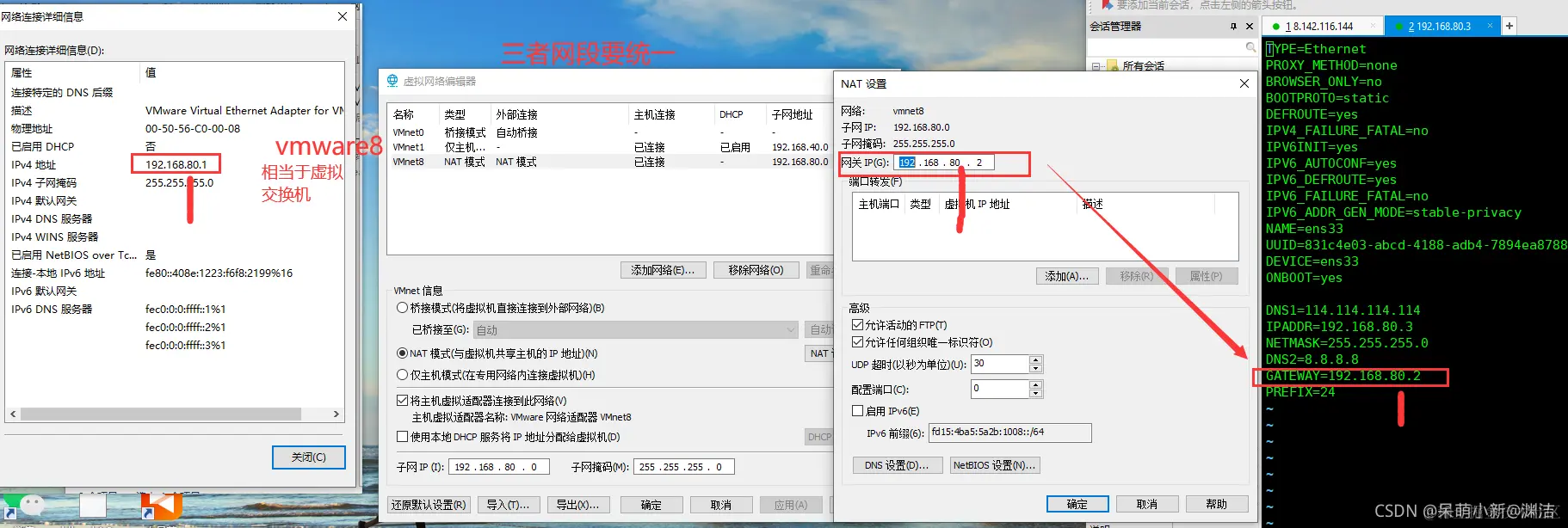
Task: Select the 桥接模式 radio button
Action: [402, 308]
